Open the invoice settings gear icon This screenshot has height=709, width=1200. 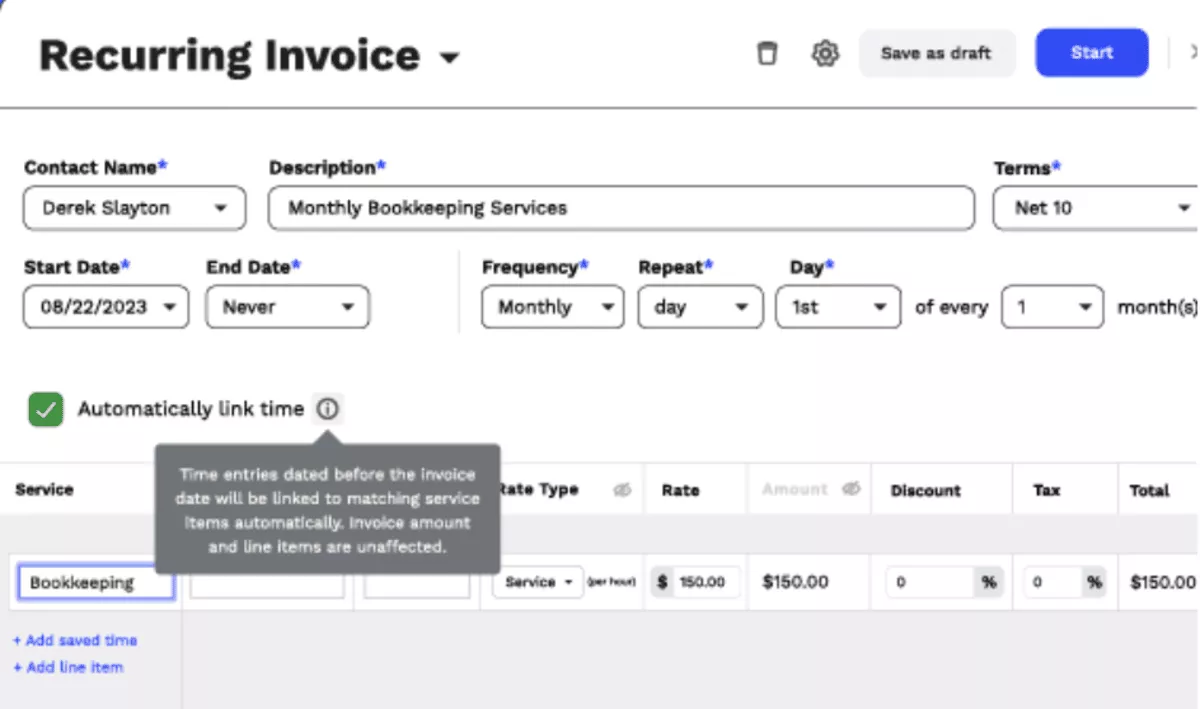click(x=825, y=53)
